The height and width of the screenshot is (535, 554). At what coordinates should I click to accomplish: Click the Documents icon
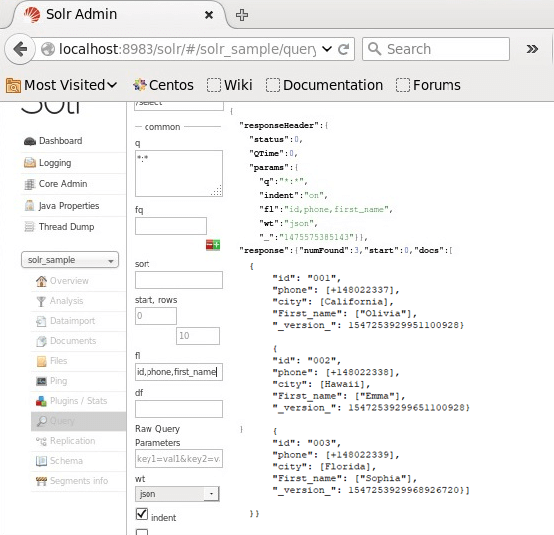[x=41, y=341]
